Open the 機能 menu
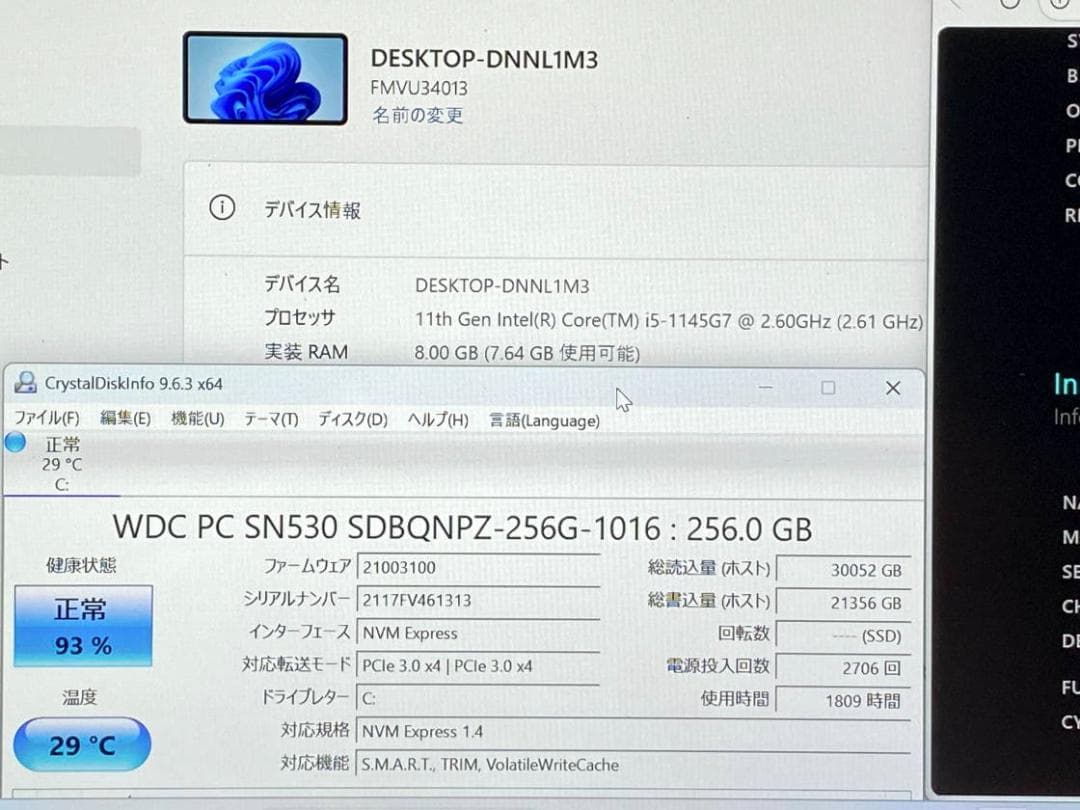The width and height of the screenshot is (1080, 810). pyautogui.click(x=196, y=420)
